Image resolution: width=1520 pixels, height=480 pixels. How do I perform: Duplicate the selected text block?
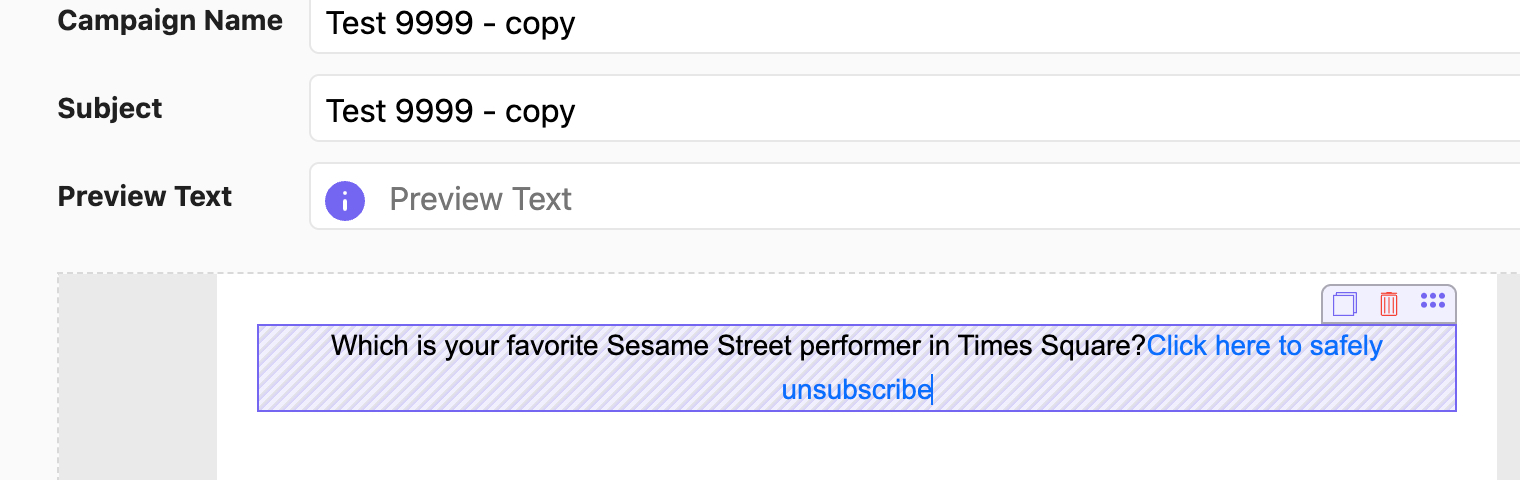[x=1345, y=304]
